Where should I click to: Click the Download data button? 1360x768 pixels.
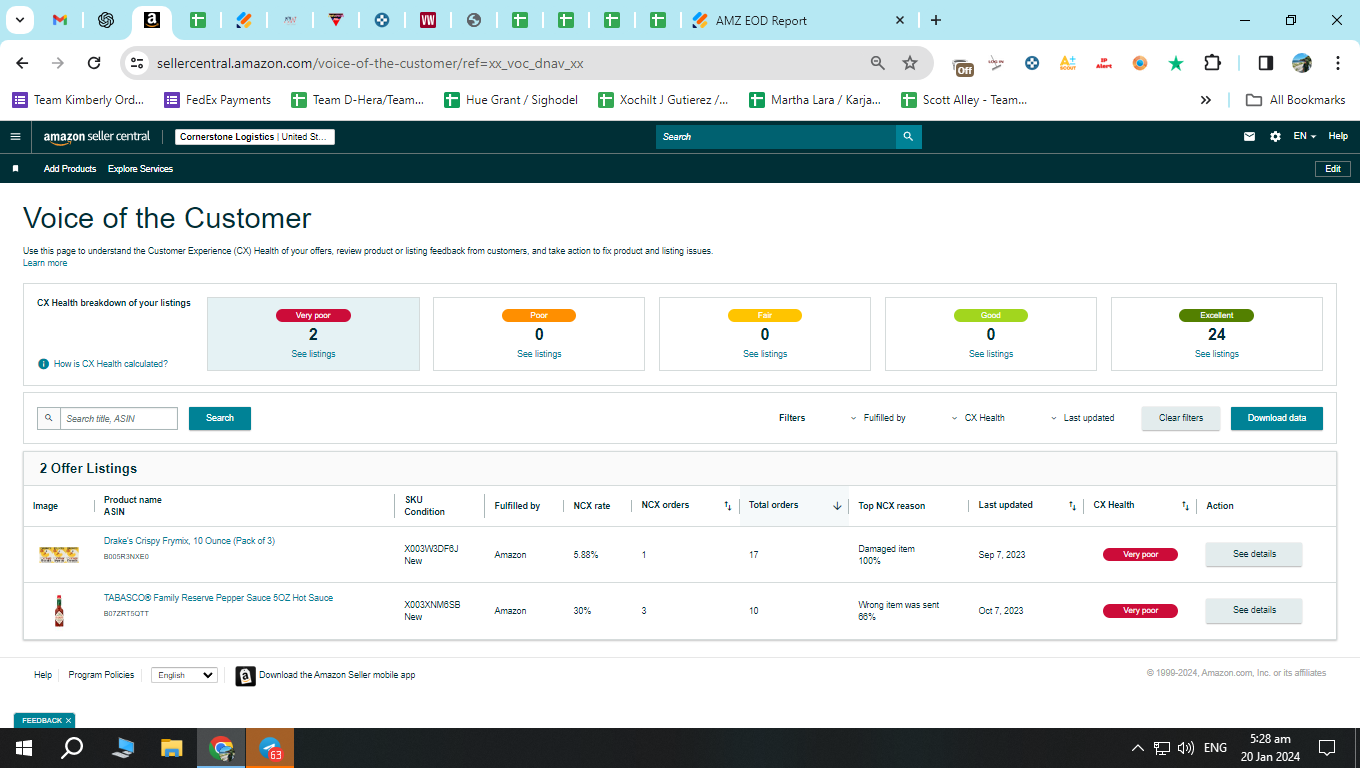[x=1277, y=418]
